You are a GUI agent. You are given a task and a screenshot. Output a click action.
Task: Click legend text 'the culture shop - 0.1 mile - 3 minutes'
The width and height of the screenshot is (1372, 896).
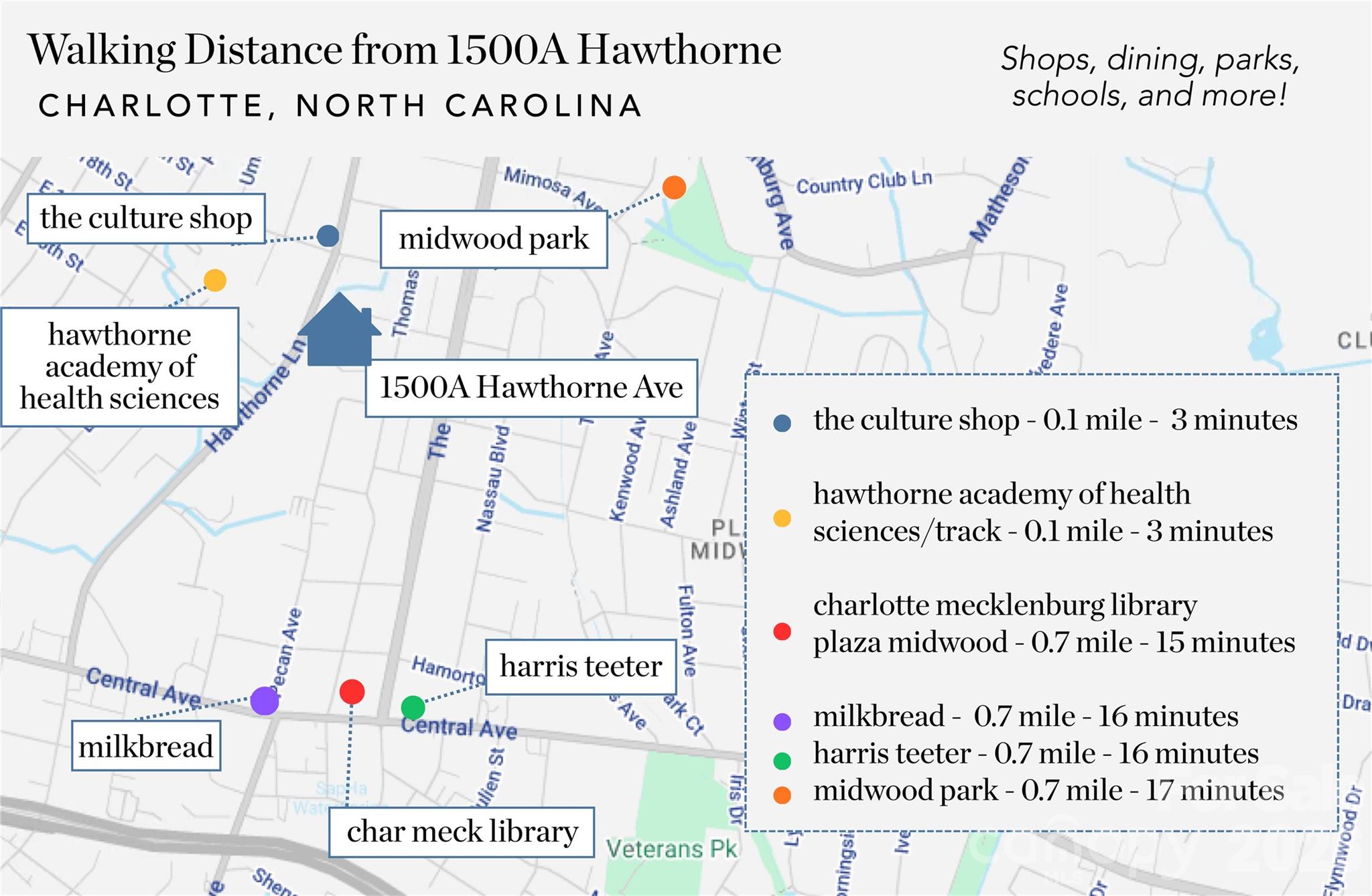point(1055,421)
